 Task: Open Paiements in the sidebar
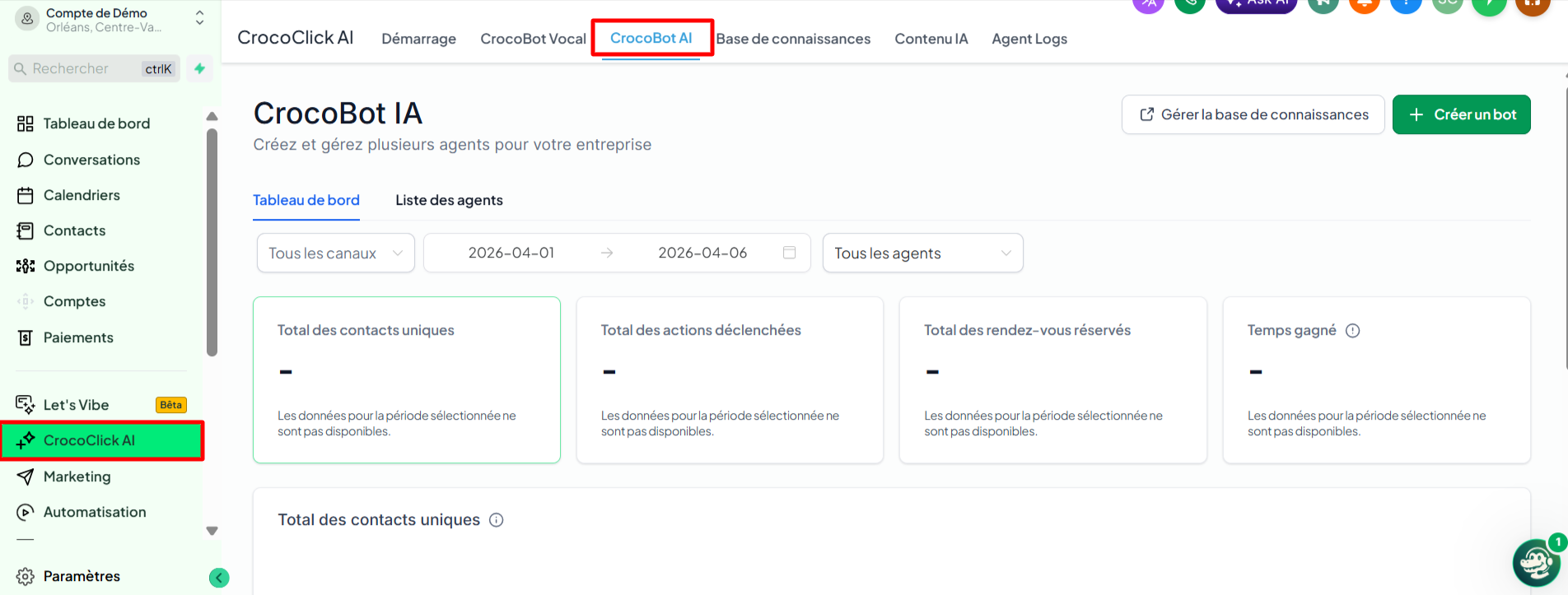(78, 337)
